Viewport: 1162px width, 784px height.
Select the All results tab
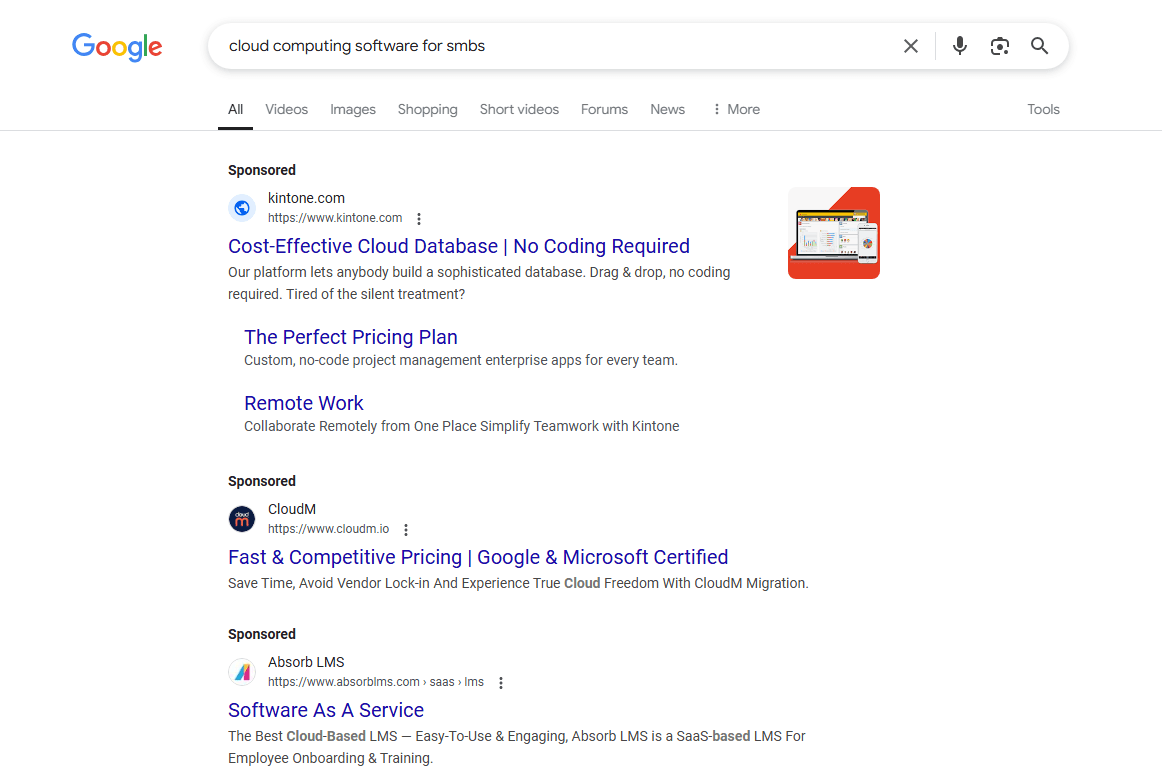point(235,109)
